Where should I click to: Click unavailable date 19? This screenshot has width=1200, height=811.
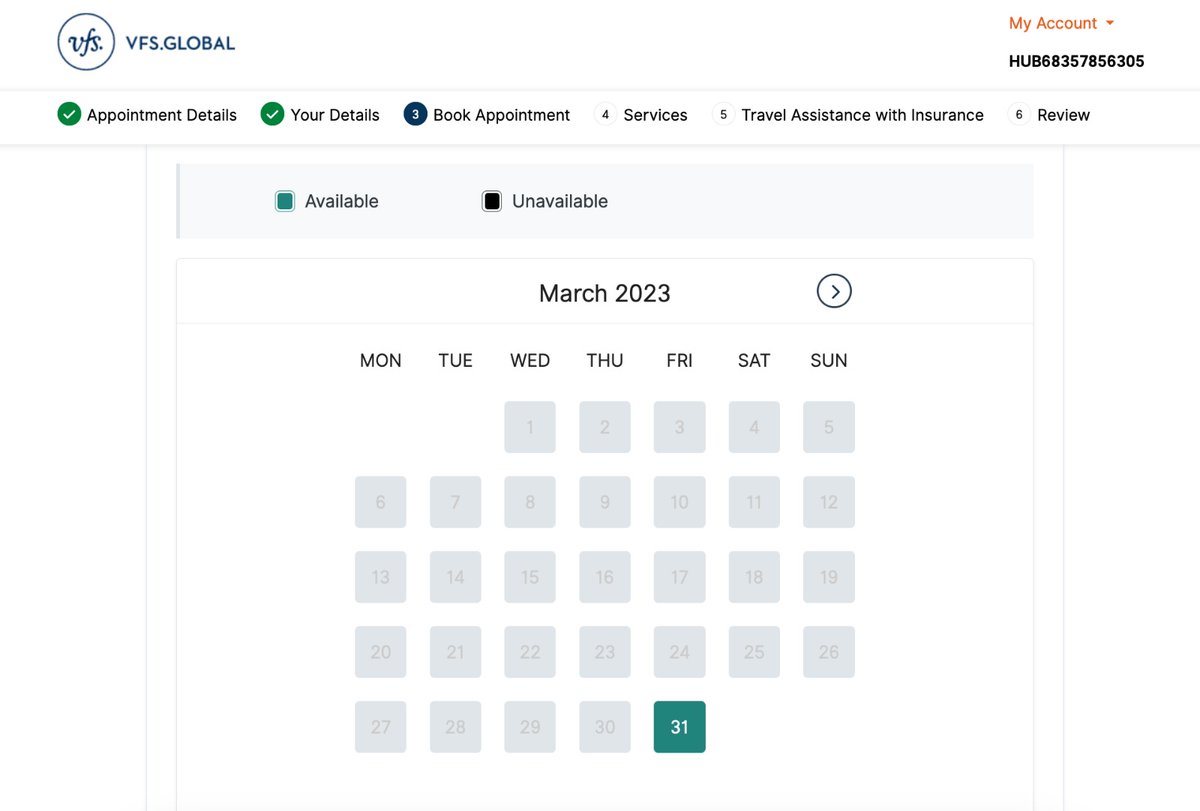(829, 577)
